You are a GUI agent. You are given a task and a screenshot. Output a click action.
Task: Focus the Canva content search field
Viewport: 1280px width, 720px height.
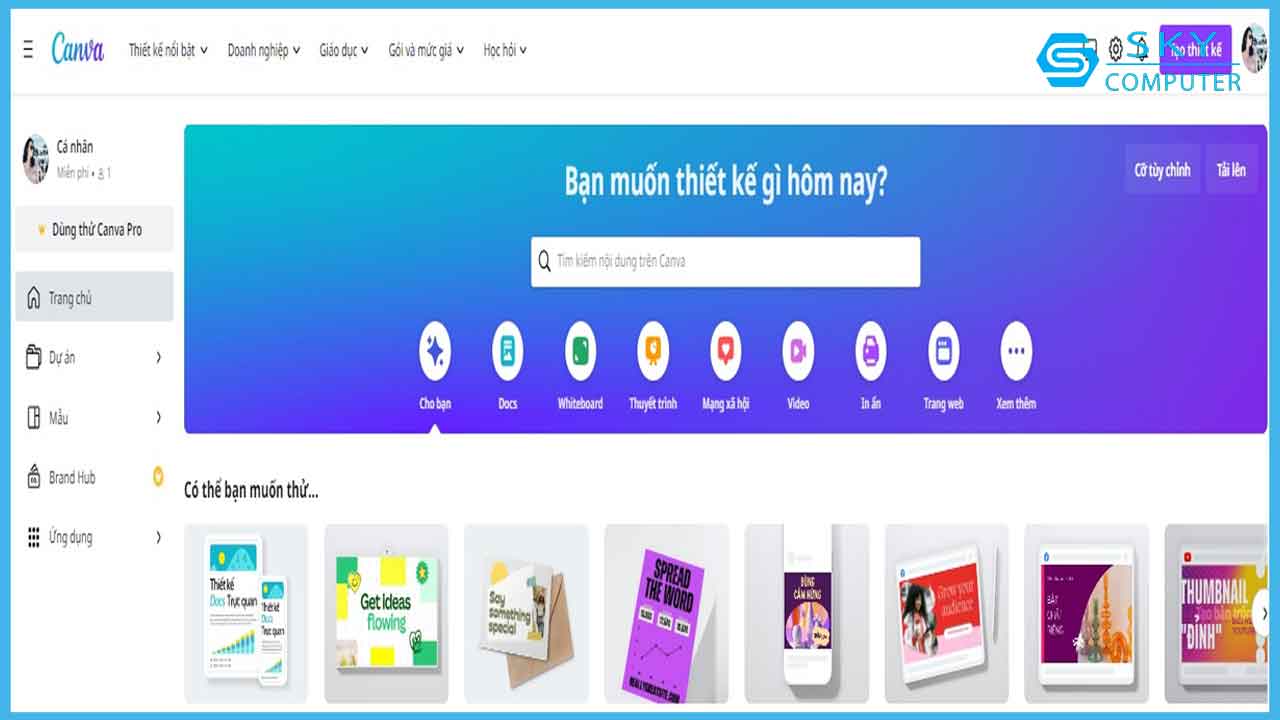(725, 261)
